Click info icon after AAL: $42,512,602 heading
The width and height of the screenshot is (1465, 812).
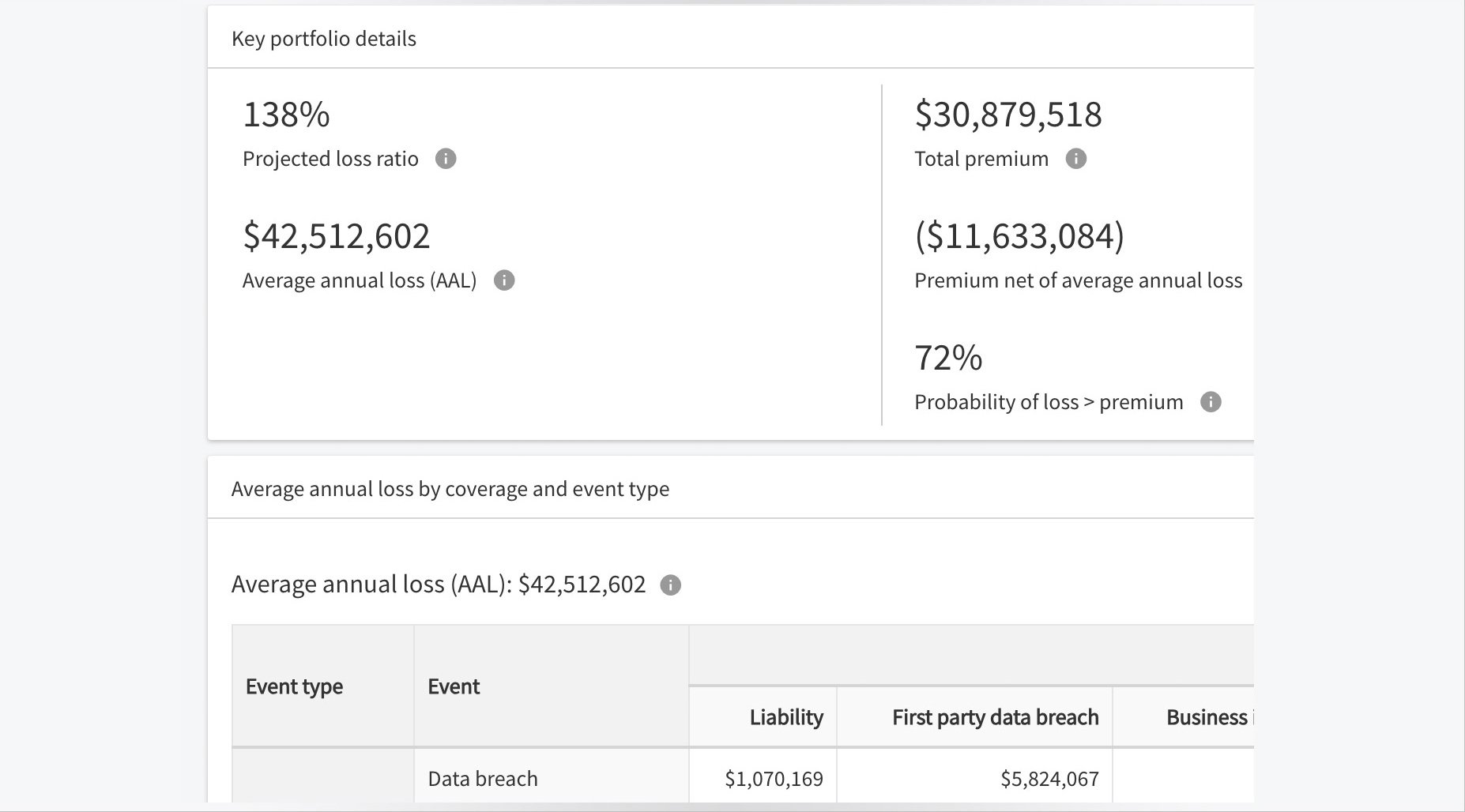pyautogui.click(x=670, y=585)
